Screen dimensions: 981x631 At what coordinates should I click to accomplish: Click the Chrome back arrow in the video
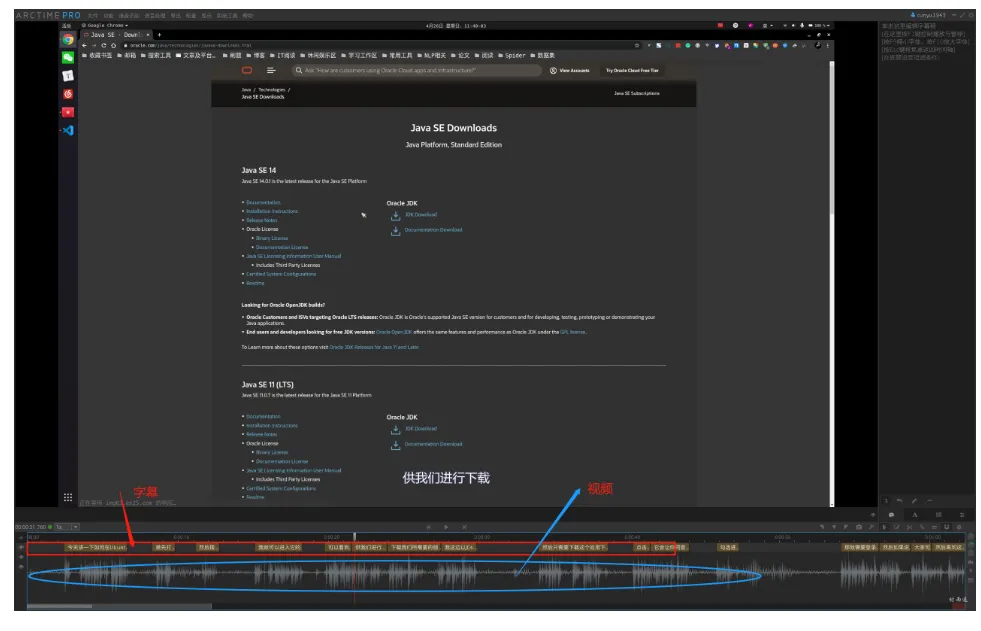click(84, 45)
